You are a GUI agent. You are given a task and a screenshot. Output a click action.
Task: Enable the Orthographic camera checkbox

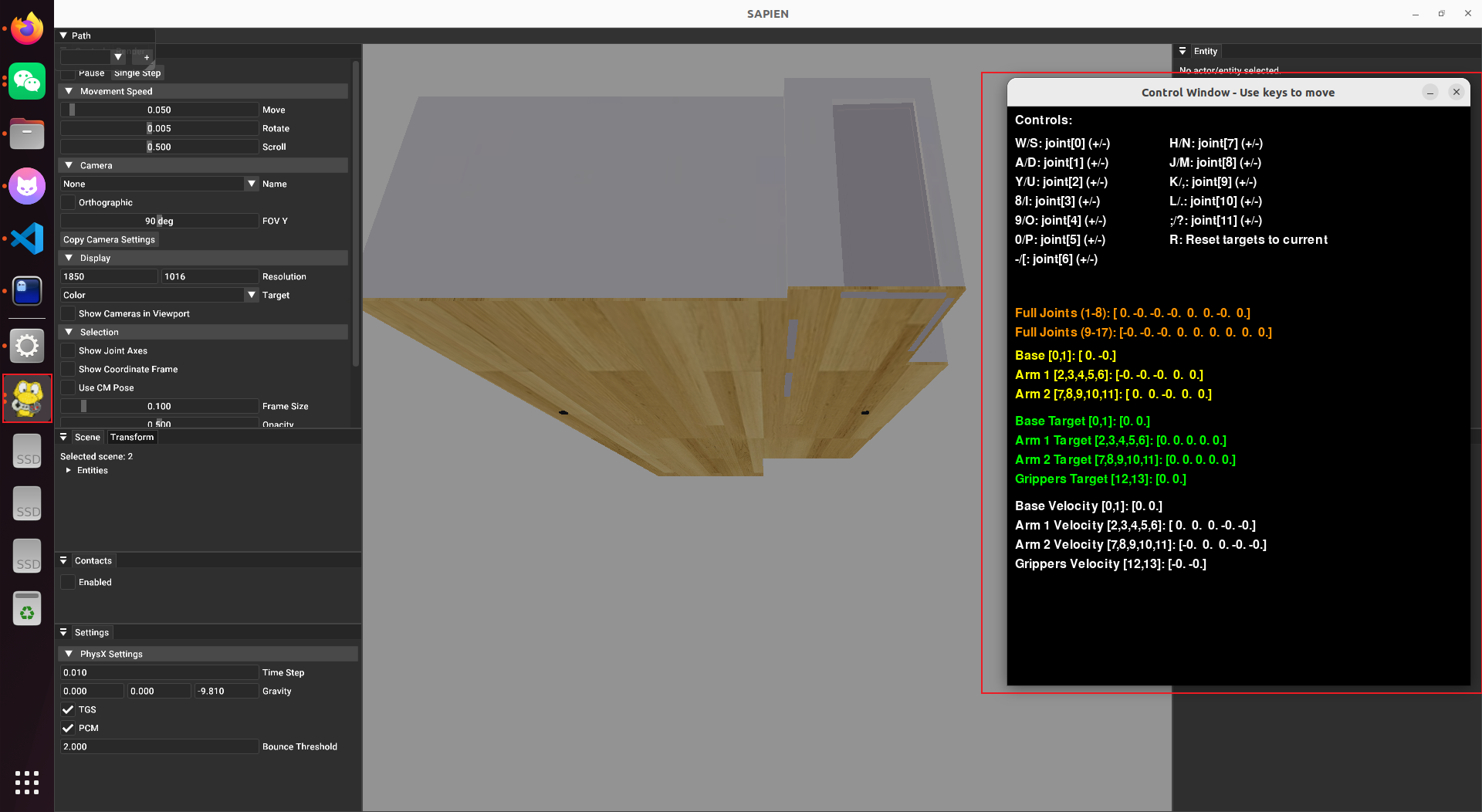pyautogui.click(x=69, y=202)
